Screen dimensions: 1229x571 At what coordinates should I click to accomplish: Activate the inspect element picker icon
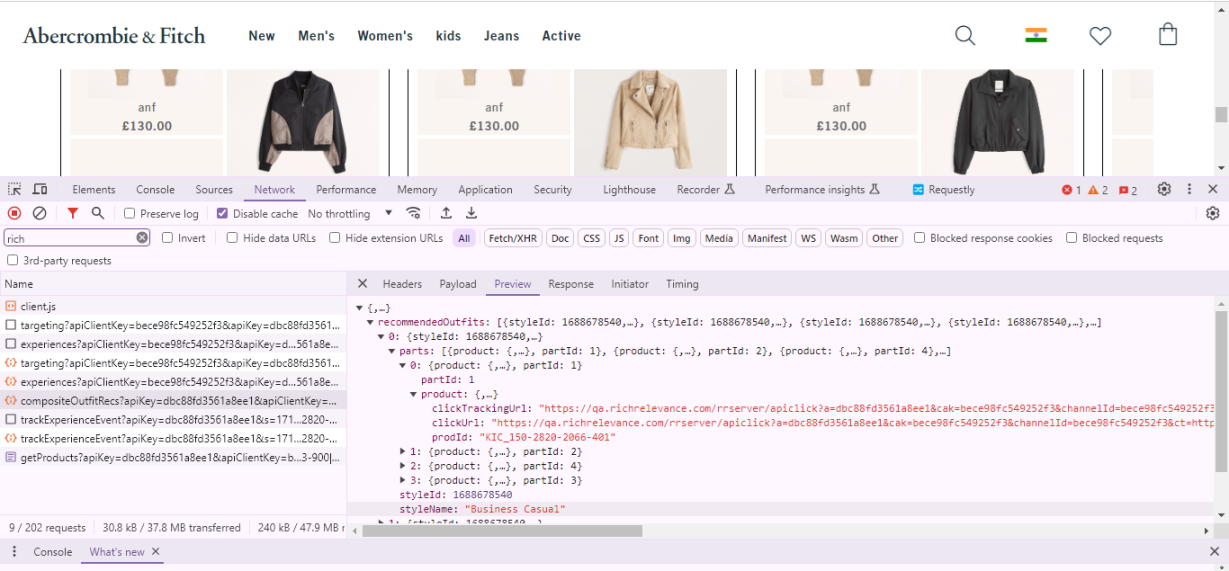pyautogui.click(x=15, y=189)
